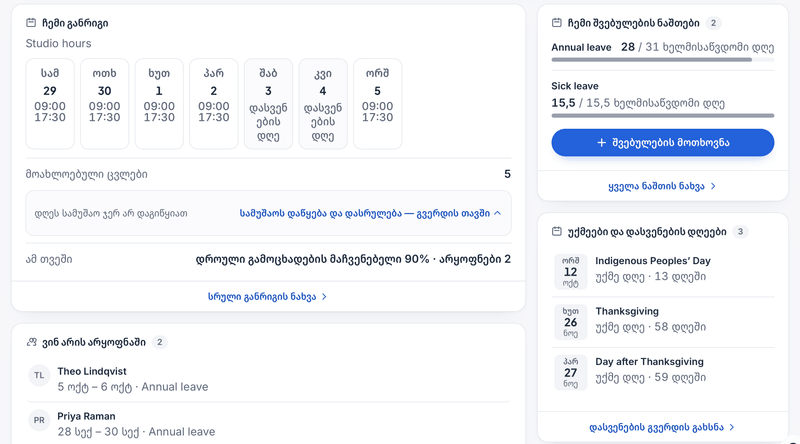This screenshot has height=444, width=800.
Task: Click დროული გამოცხადების მაჩვენებელი 90% text
Action: (x=312, y=259)
